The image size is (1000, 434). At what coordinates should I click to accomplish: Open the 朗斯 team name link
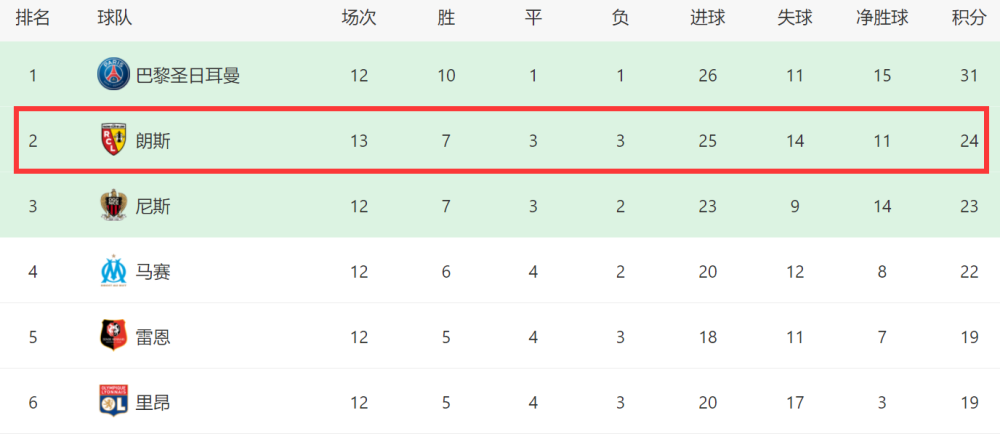pyautogui.click(x=153, y=141)
